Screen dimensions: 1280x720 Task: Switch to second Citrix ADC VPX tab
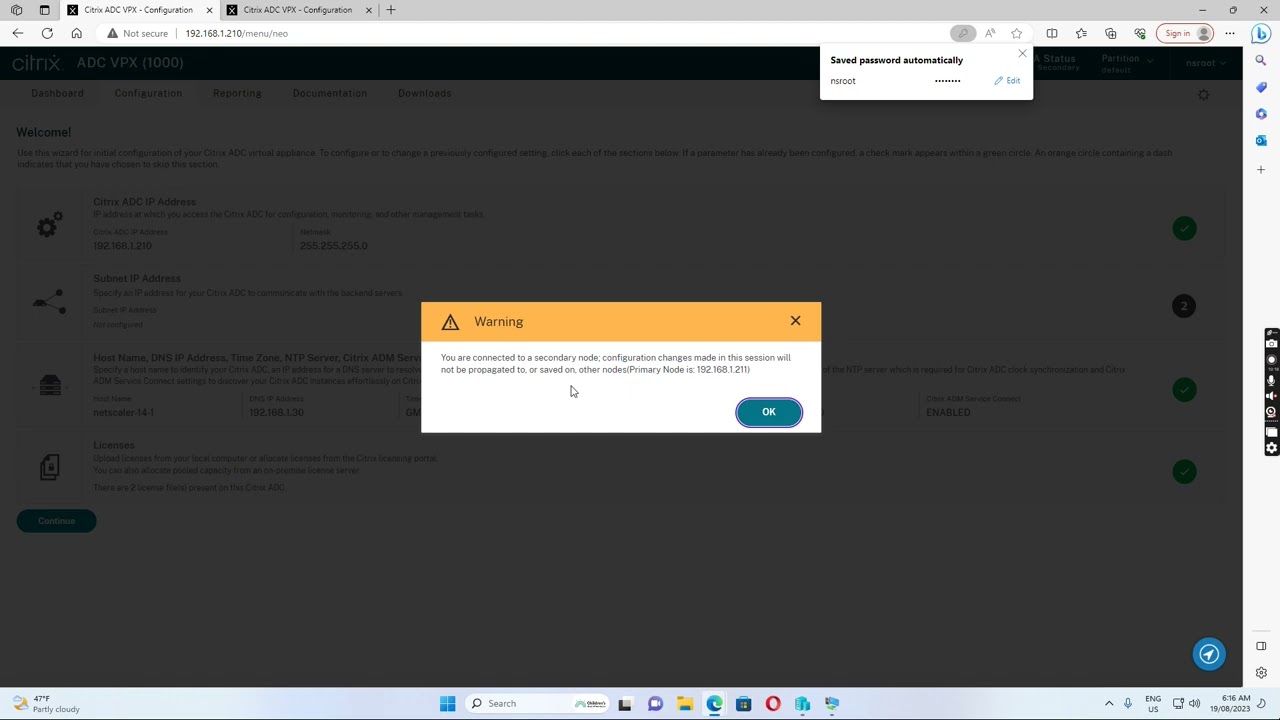click(297, 10)
